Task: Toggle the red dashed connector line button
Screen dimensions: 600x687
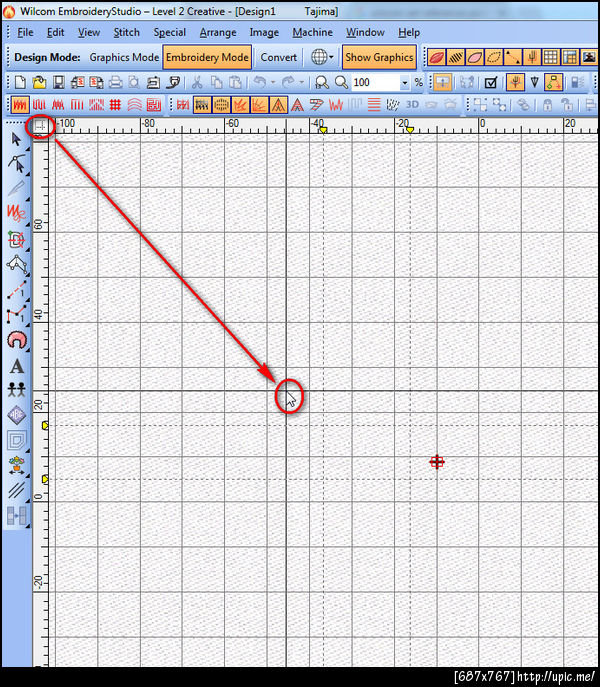Action: (512, 57)
